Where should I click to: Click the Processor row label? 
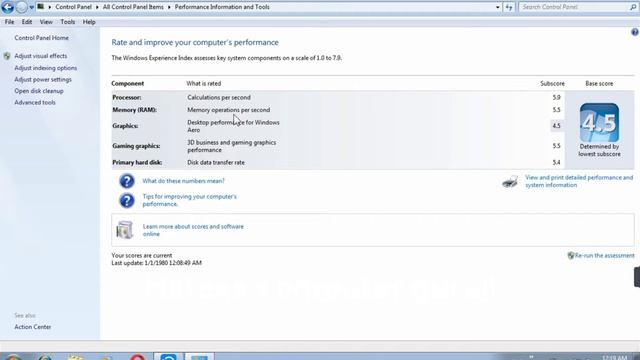click(x=127, y=98)
